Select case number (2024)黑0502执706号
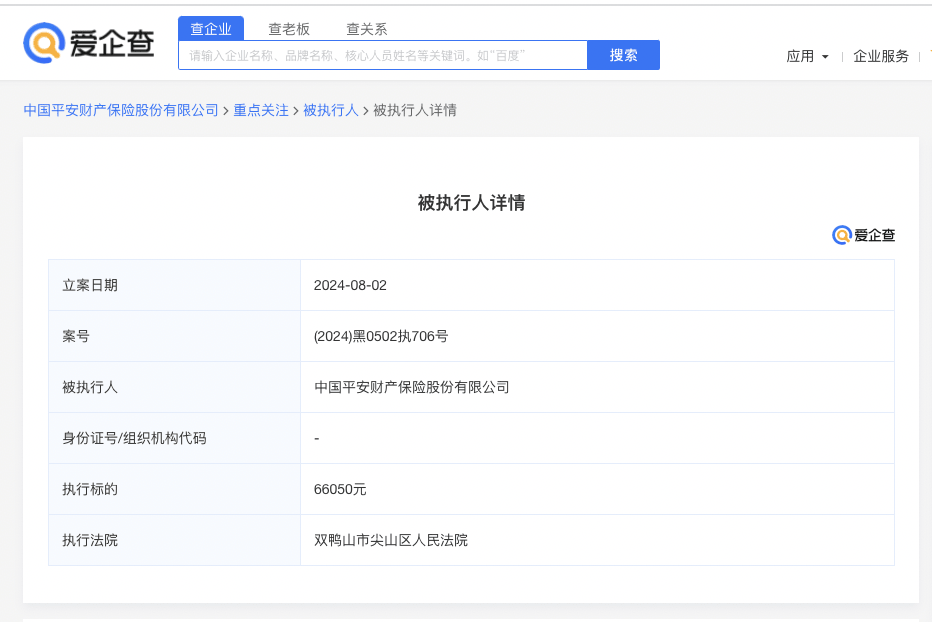Screen dimensions: 932x622 tap(381, 337)
